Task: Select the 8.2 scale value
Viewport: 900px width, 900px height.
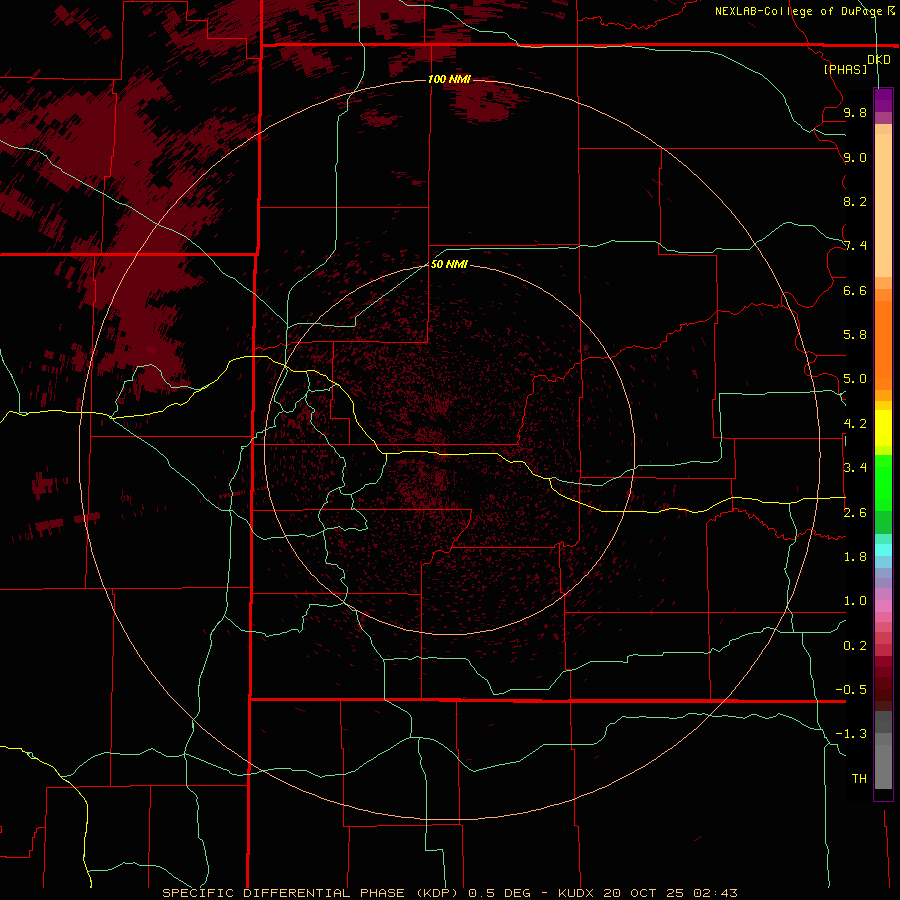Action: click(x=855, y=201)
